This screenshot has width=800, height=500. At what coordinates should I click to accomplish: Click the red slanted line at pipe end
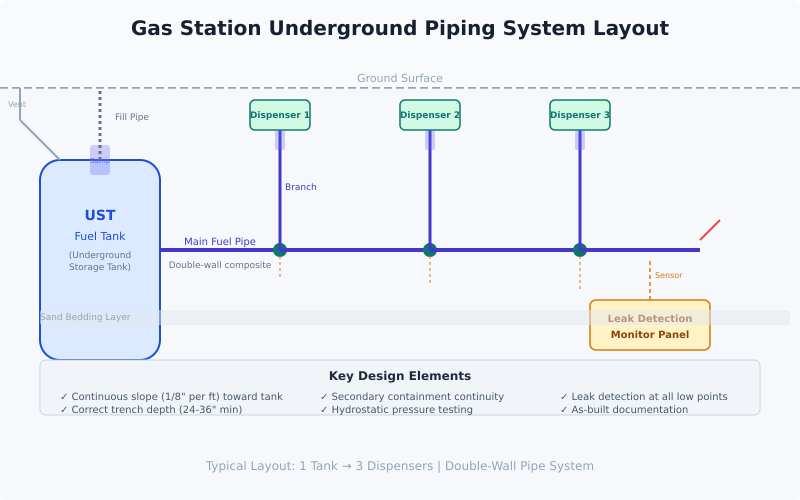(x=710, y=230)
